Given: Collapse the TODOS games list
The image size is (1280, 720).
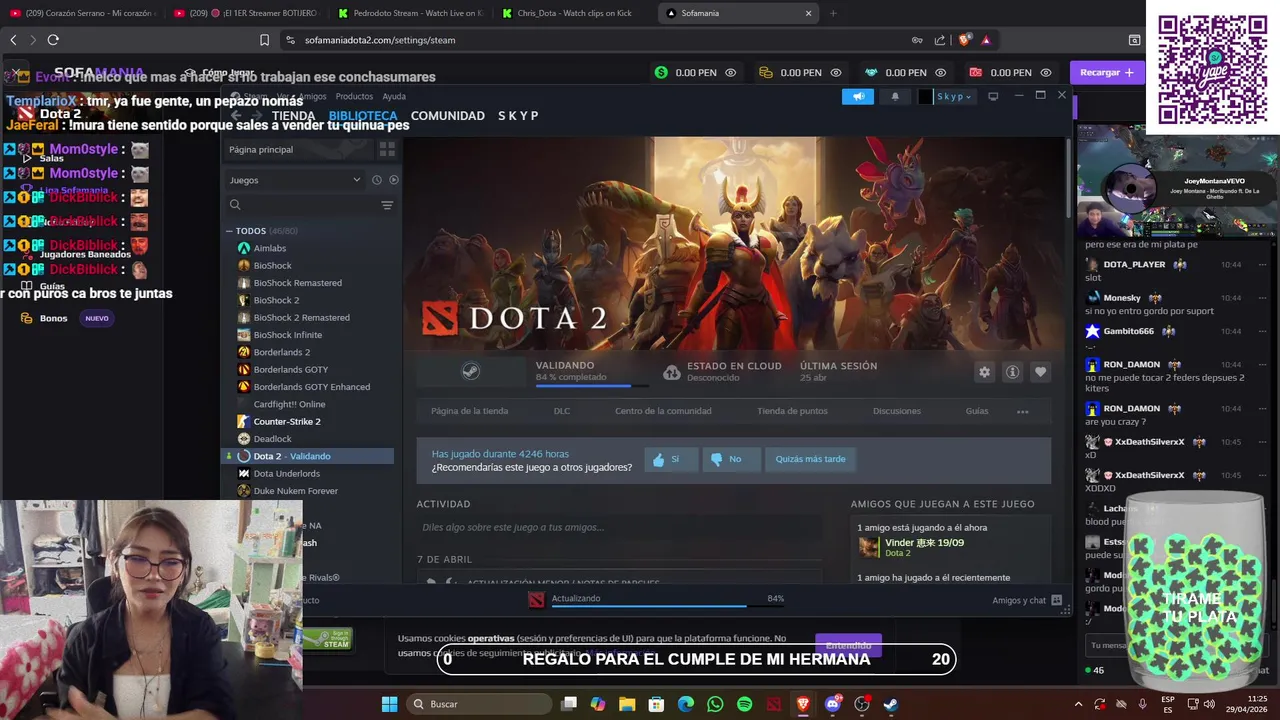Looking at the screenshot, I should click(229, 231).
